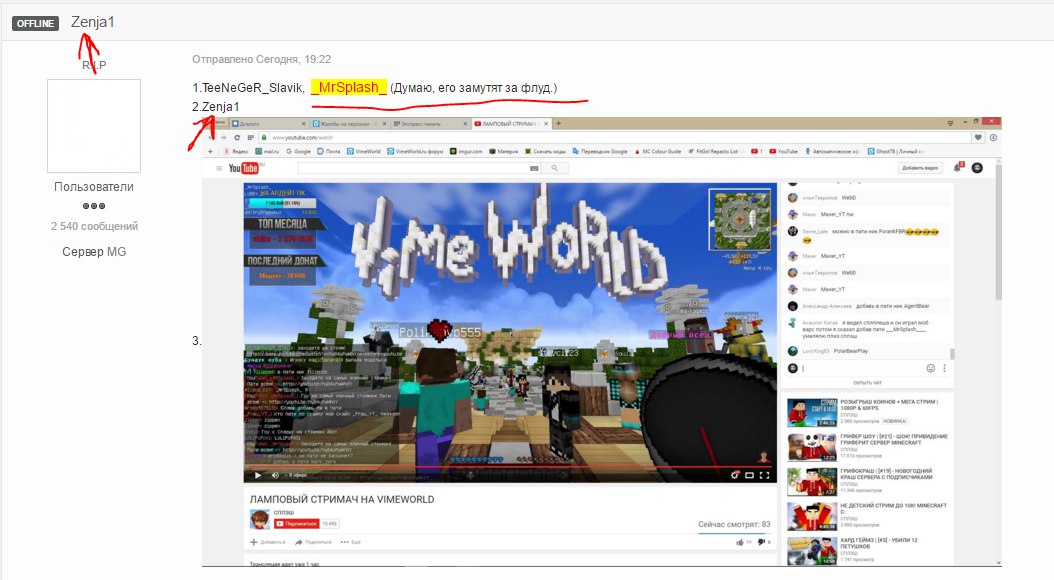
Task: Open the 'FitGirl Repacks List' bookmark
Action: pyautogui.click(x=714, y=151)
